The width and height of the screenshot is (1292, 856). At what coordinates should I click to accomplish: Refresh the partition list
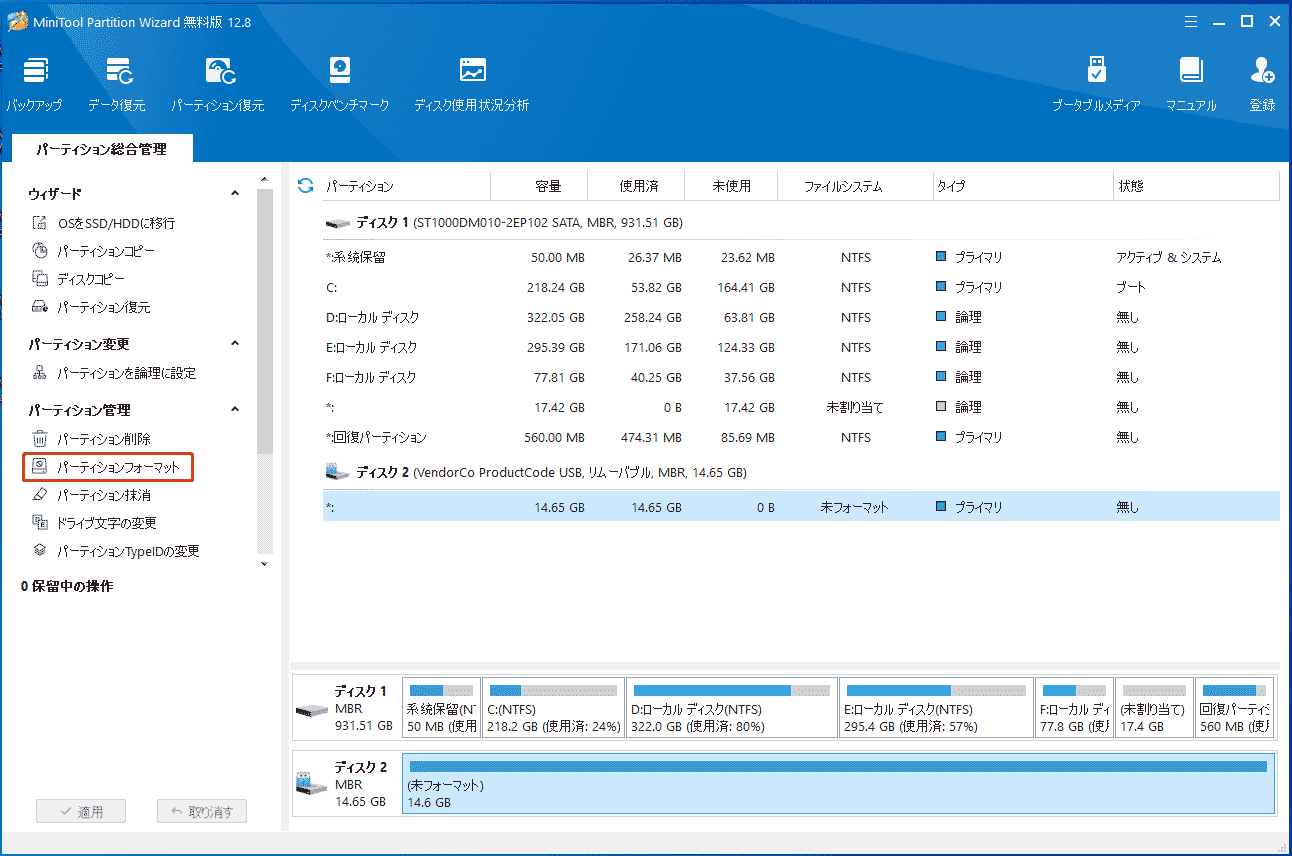(x=306, y=186)
